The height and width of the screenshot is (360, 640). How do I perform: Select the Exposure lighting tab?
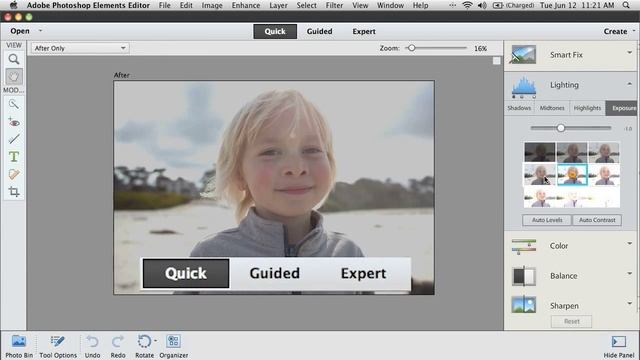(x=622, y=108)
